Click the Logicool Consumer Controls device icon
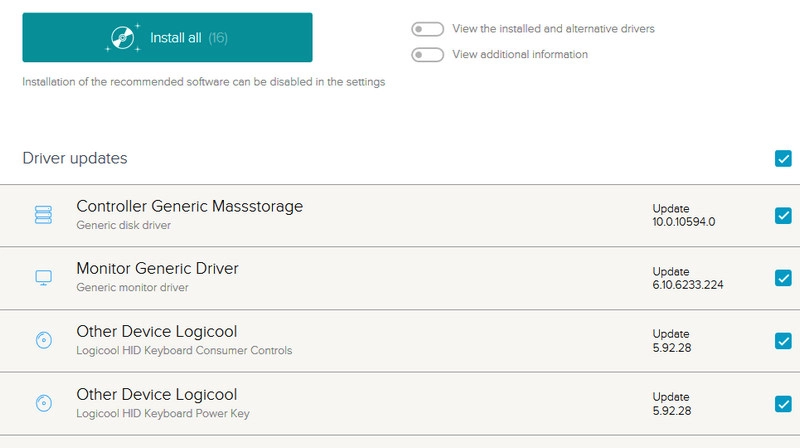The height and width of the screenshot is (448, 800). pos(43,341)
